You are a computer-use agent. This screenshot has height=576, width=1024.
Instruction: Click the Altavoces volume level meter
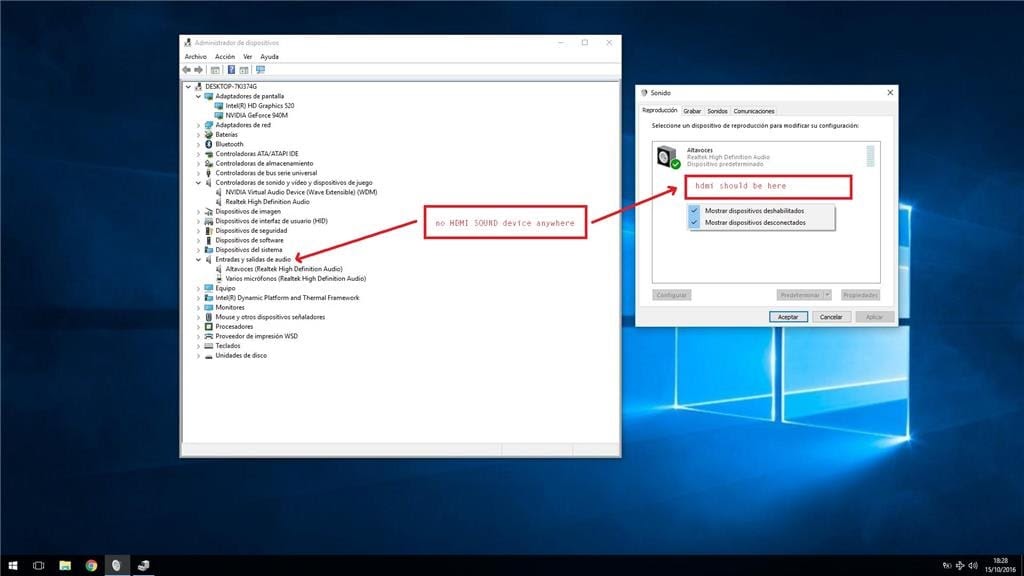point(870,157)
